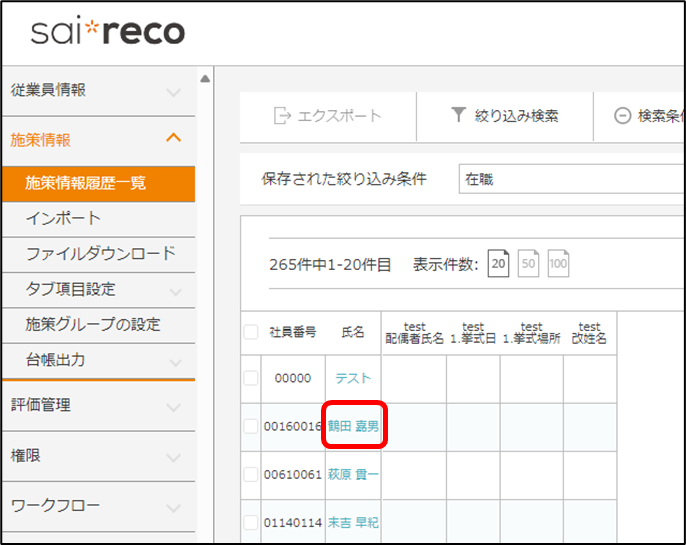
Task: Show 50 items per page
Action: [528, 265]
